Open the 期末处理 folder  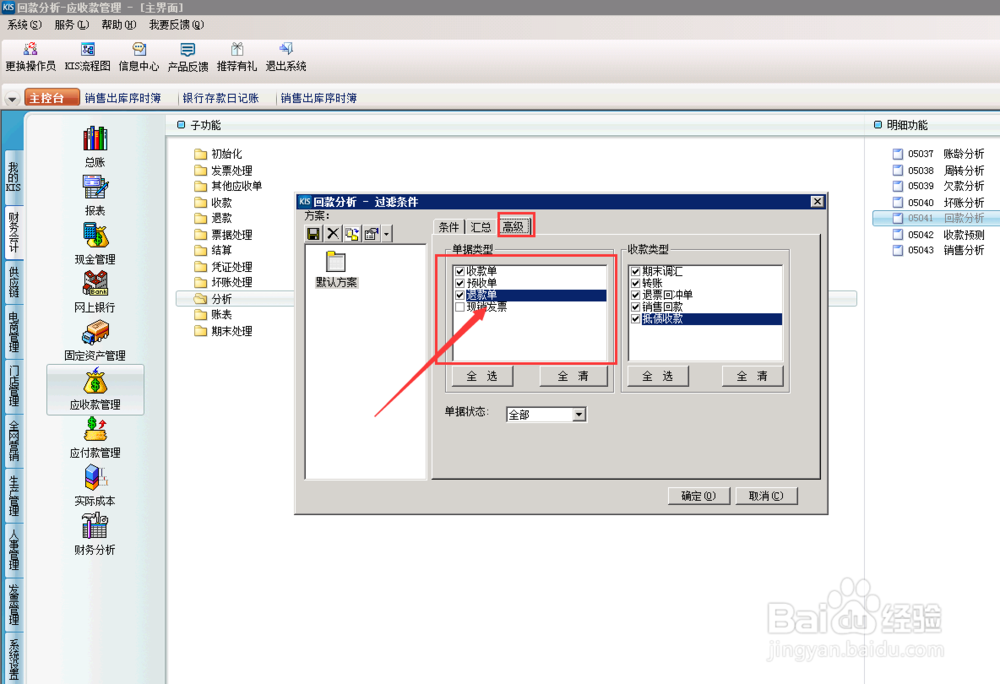tap(223, 331)
